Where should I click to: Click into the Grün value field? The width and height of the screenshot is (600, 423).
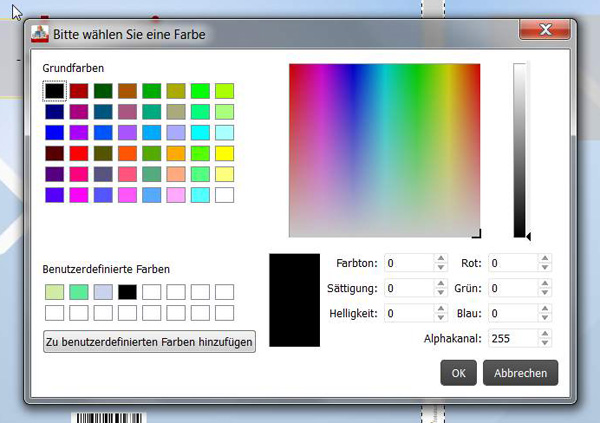[x=512, y=288]
